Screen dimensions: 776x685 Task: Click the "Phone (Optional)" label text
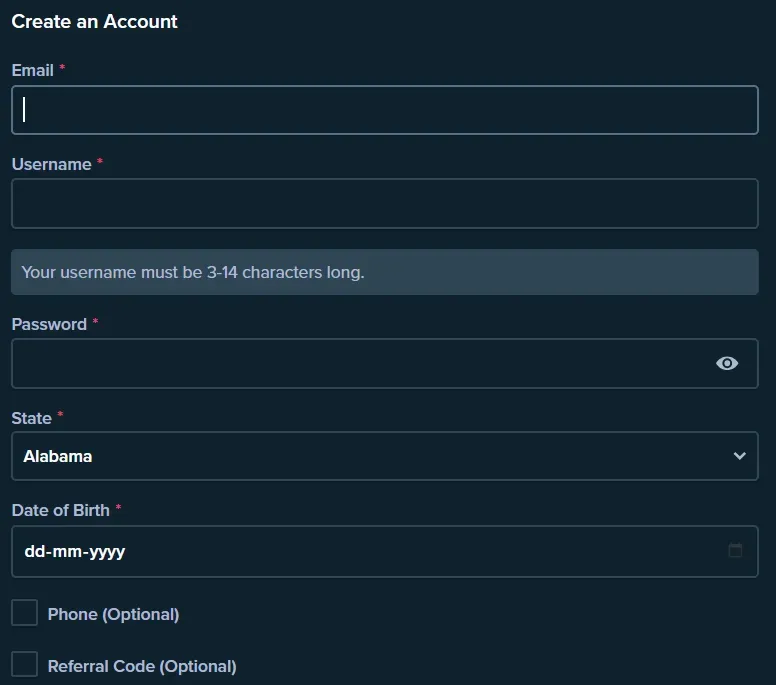point(113,614)
